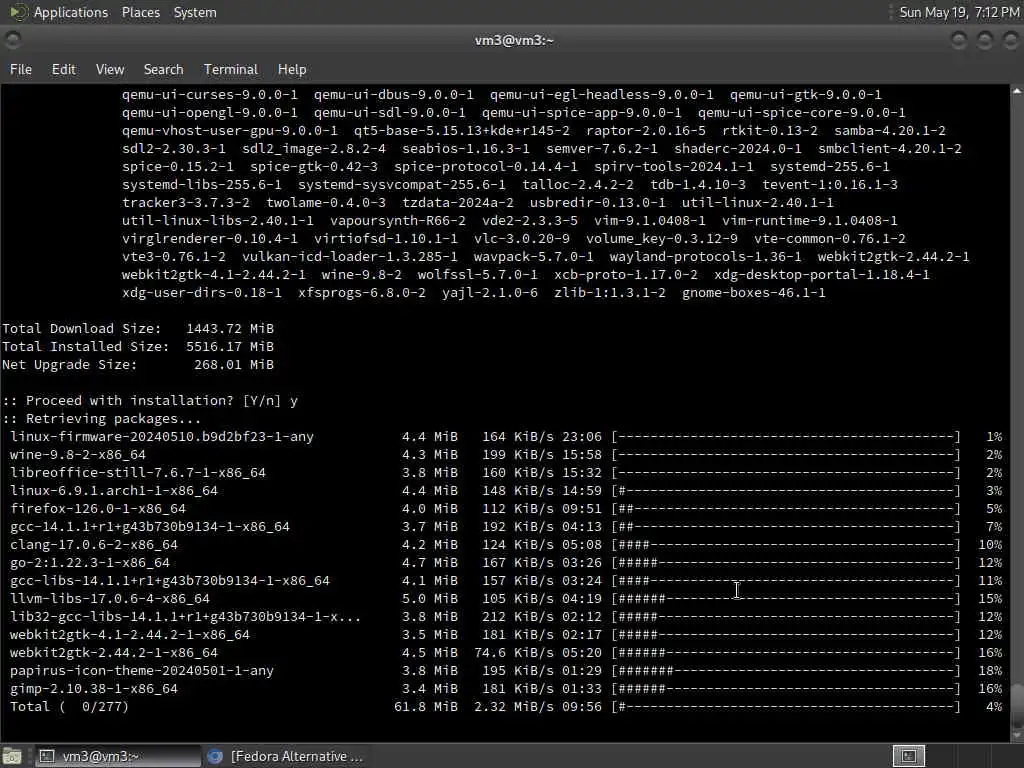Click the linux-firmware download progress bar
This screenshot has width=1024, height=768.
(x=786, y=436)
